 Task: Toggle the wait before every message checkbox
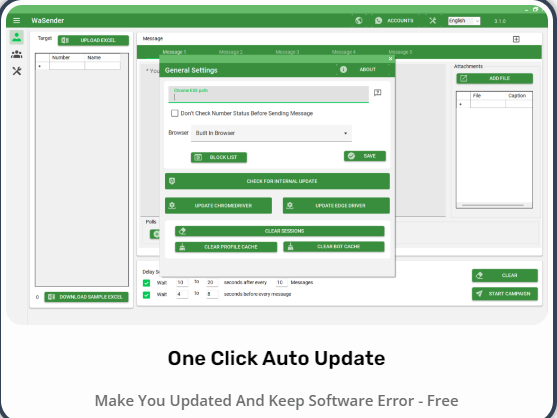click(x=146, y=295)
